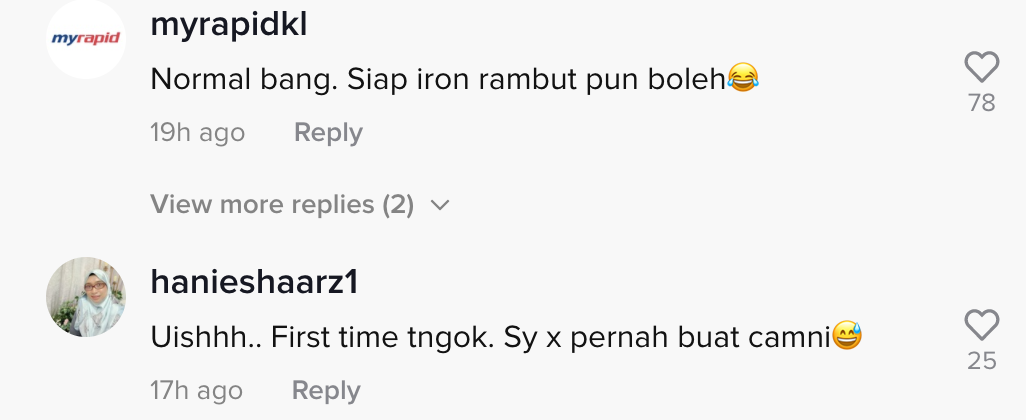Image resolution: width=1026 pixels, height=420 pixels.
Task: Open the myrapid logo profile picture
Action: coord(86,39)
